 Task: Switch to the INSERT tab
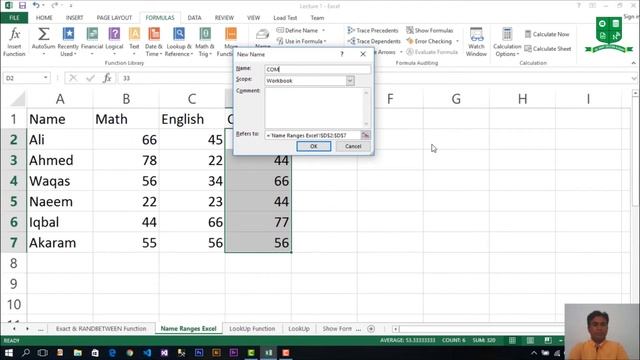pos(74,18)
